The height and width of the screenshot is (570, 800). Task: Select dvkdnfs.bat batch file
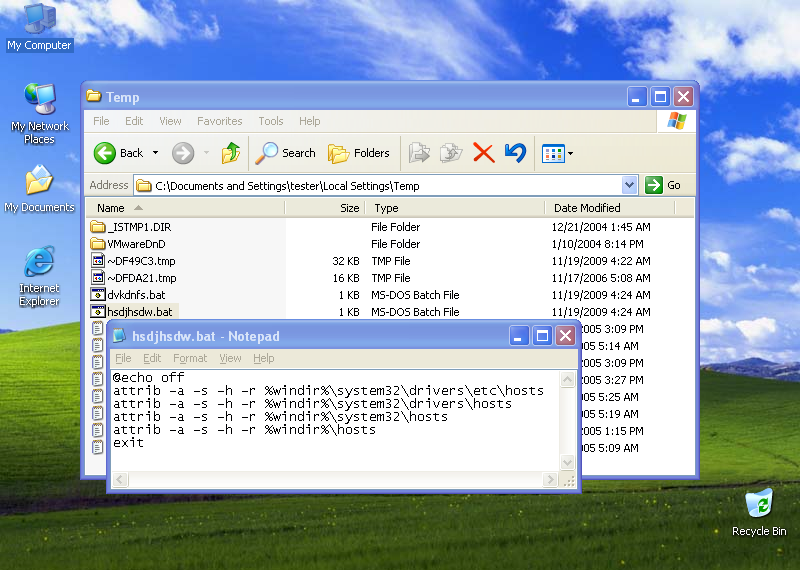(x=128, y=295)
